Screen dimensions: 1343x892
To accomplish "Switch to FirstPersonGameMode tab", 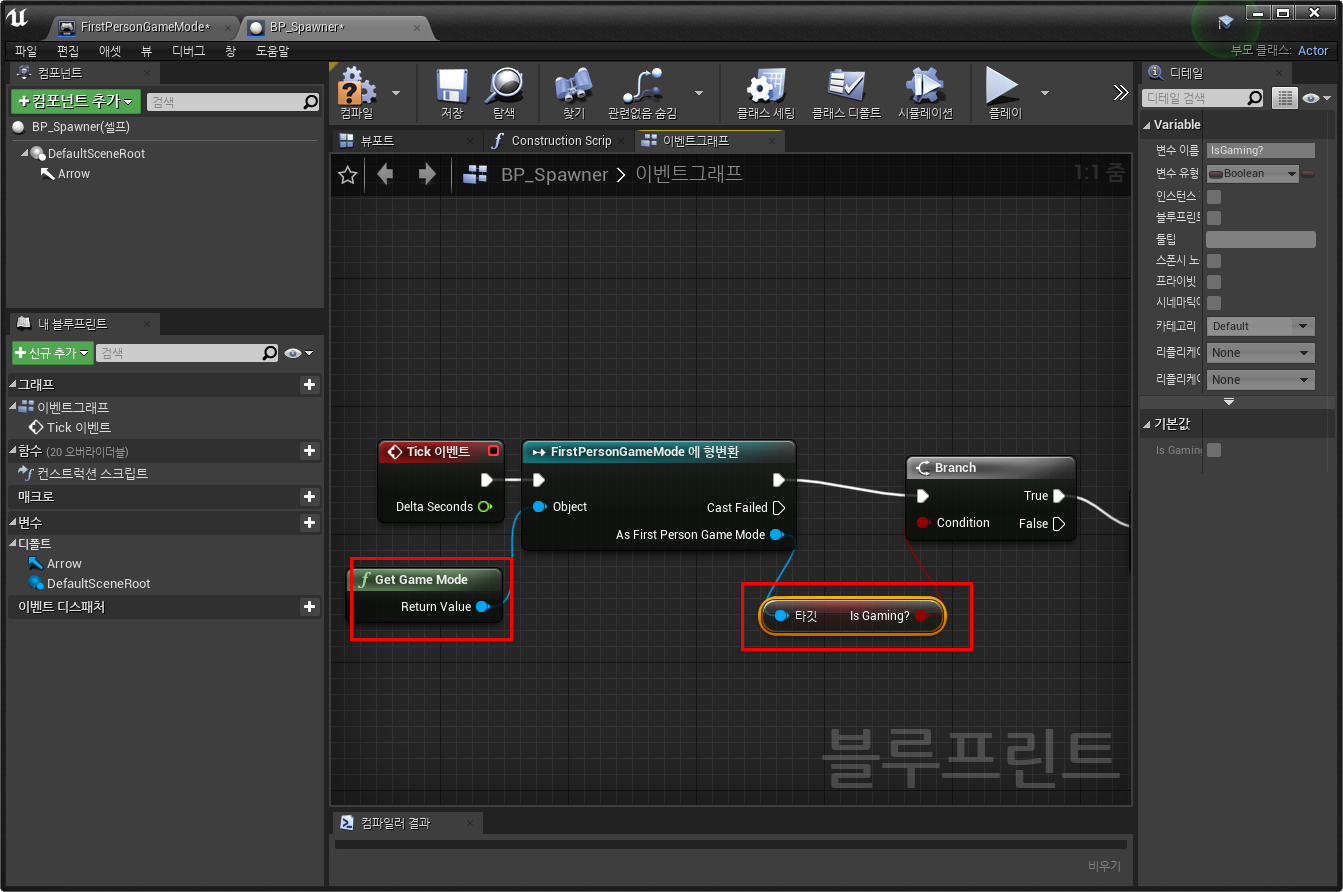I will pyautogui.click(x=145, y=27).
